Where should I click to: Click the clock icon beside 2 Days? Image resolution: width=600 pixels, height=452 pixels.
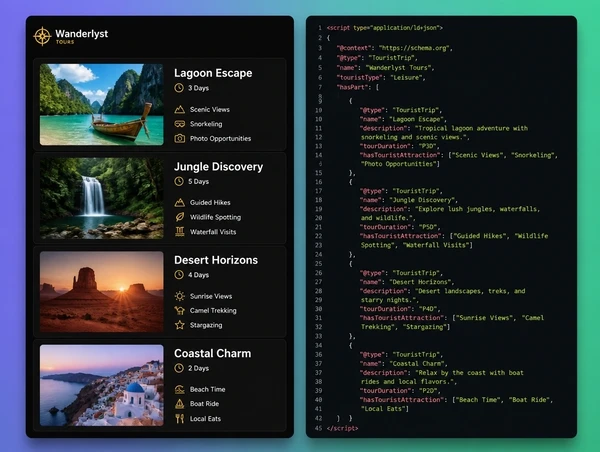(179, 368)
